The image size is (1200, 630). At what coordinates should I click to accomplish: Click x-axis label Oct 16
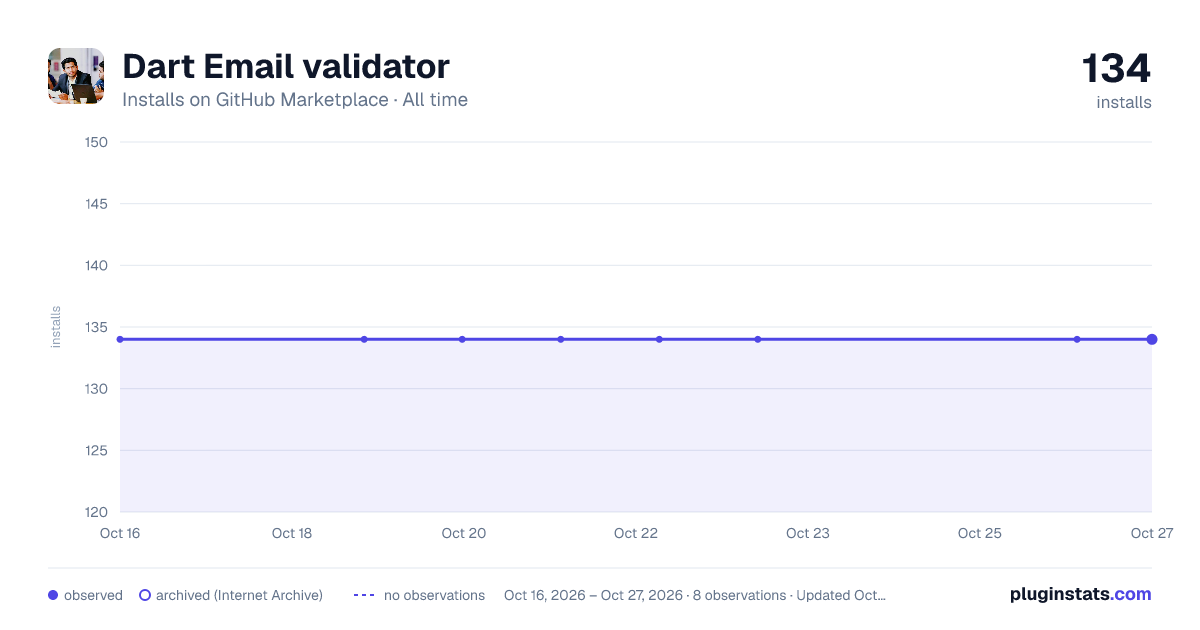120,533
